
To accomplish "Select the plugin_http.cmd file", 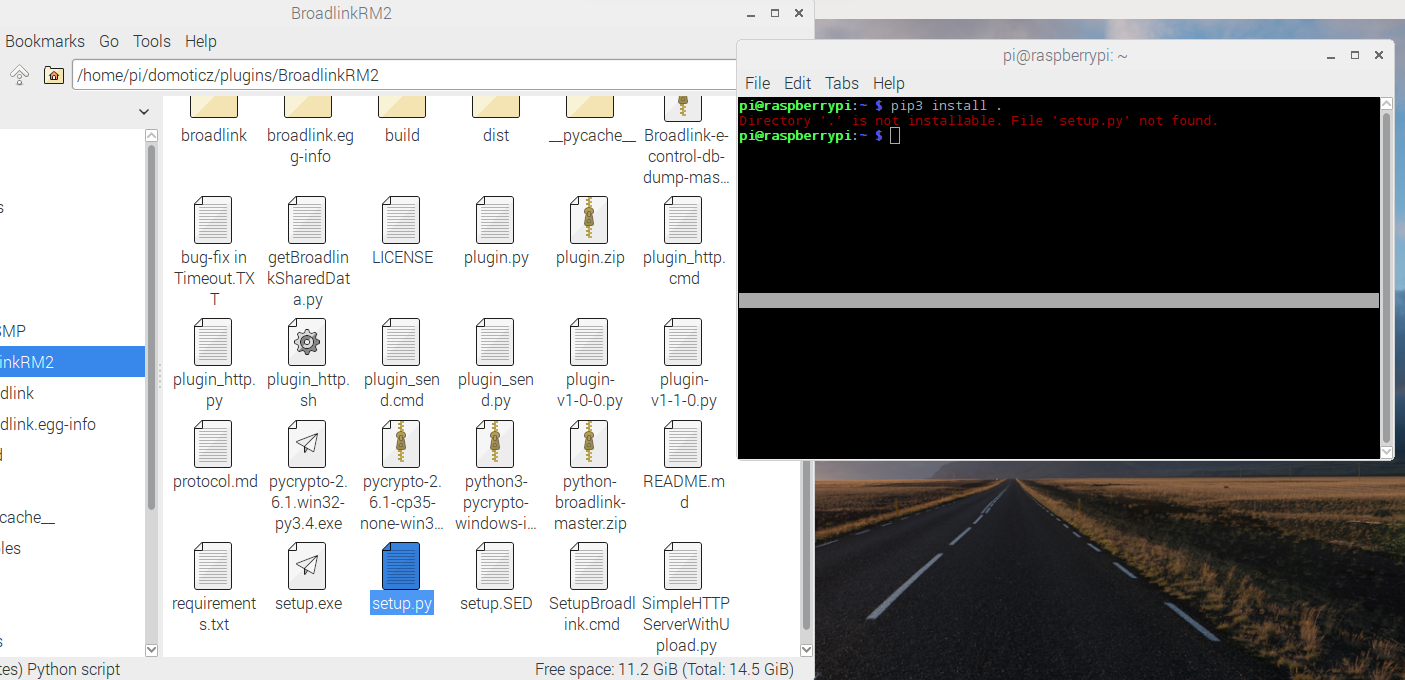I will pos(684,242).
